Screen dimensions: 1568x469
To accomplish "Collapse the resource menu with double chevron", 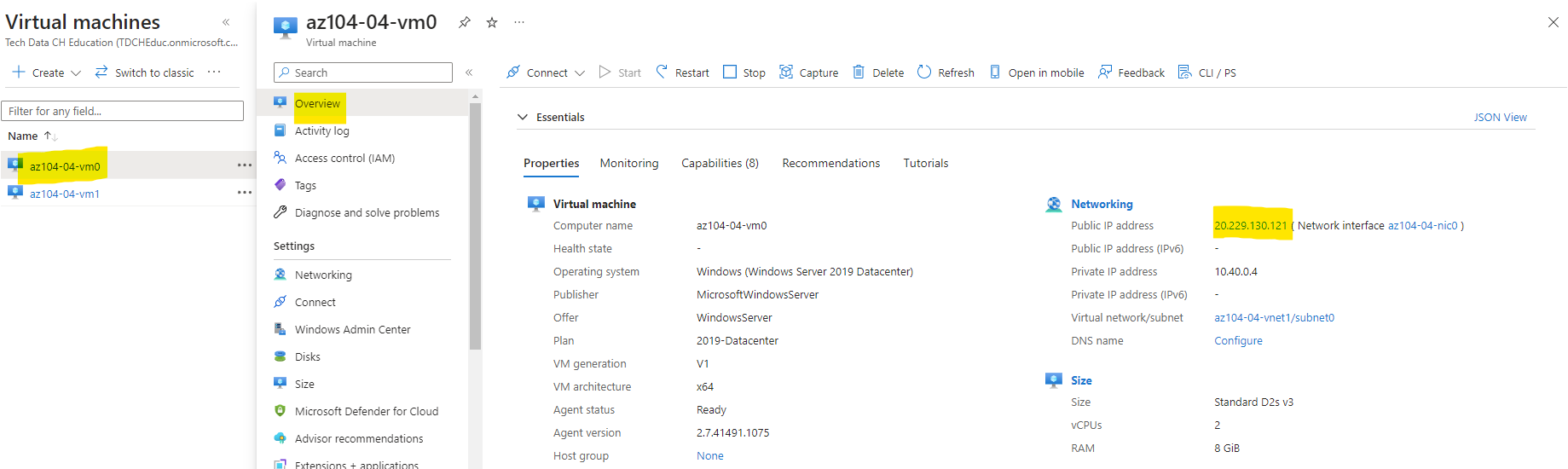I will click(469, 72).
